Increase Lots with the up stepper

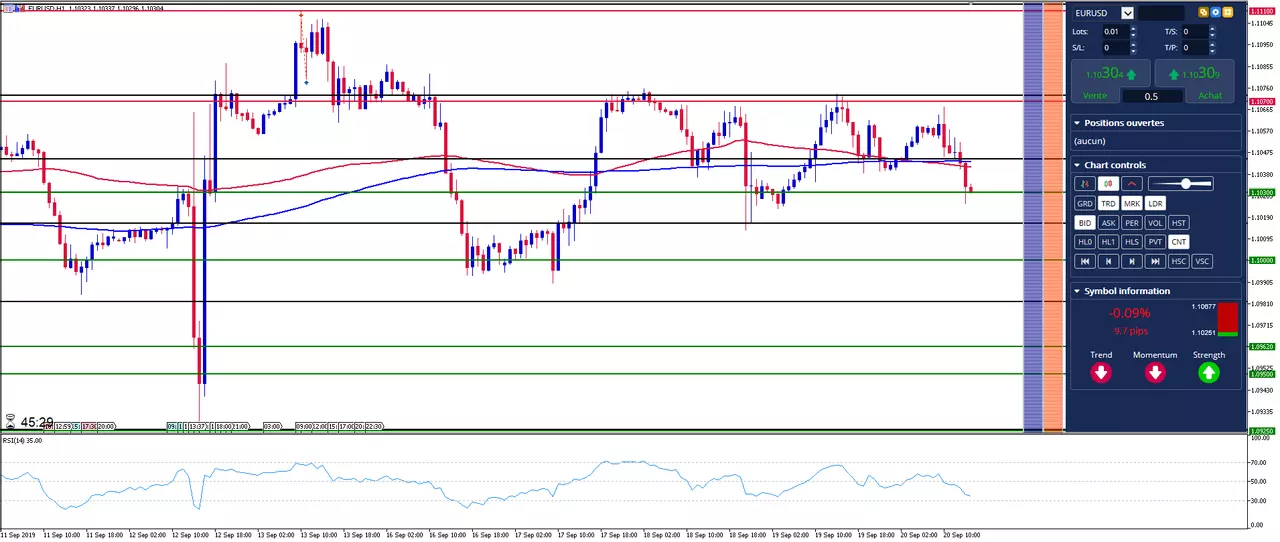pos(1133,28)
